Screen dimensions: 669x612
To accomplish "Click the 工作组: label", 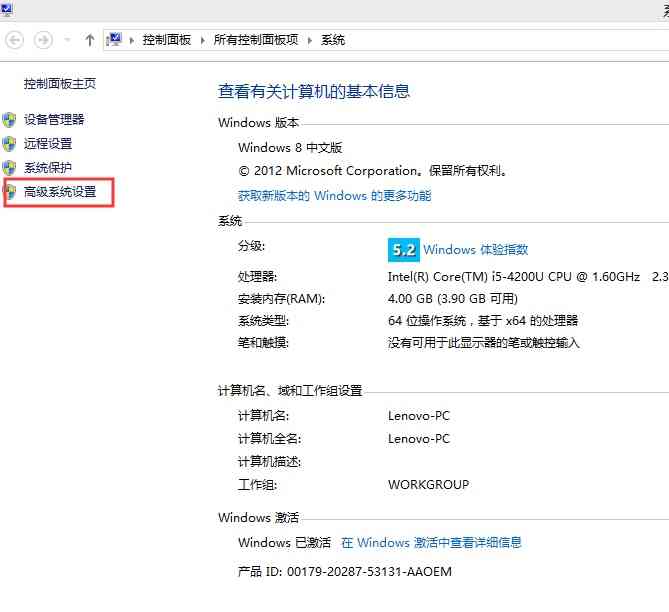I will [257, 485].
